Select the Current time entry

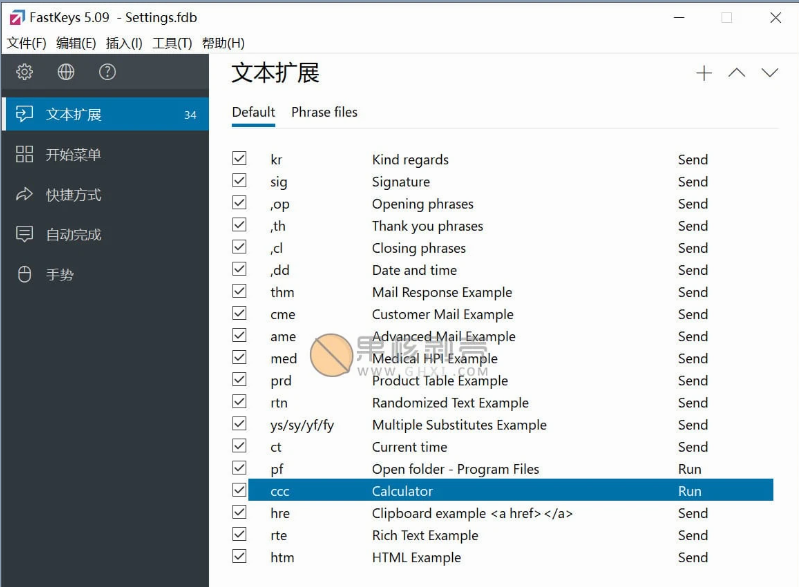[x=511, y=447]
